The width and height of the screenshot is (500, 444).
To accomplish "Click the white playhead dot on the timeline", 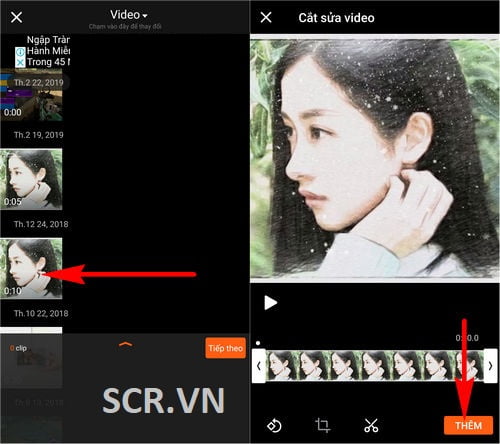I will click(258, 343).
